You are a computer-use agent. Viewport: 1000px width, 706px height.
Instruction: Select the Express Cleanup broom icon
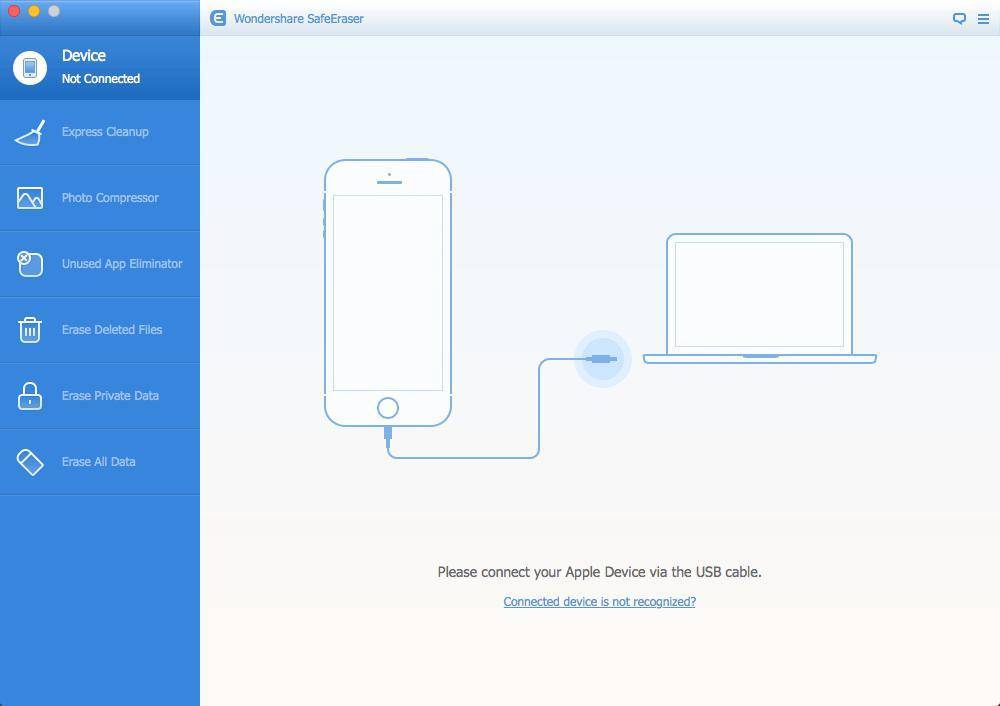[x=30, y=133]
